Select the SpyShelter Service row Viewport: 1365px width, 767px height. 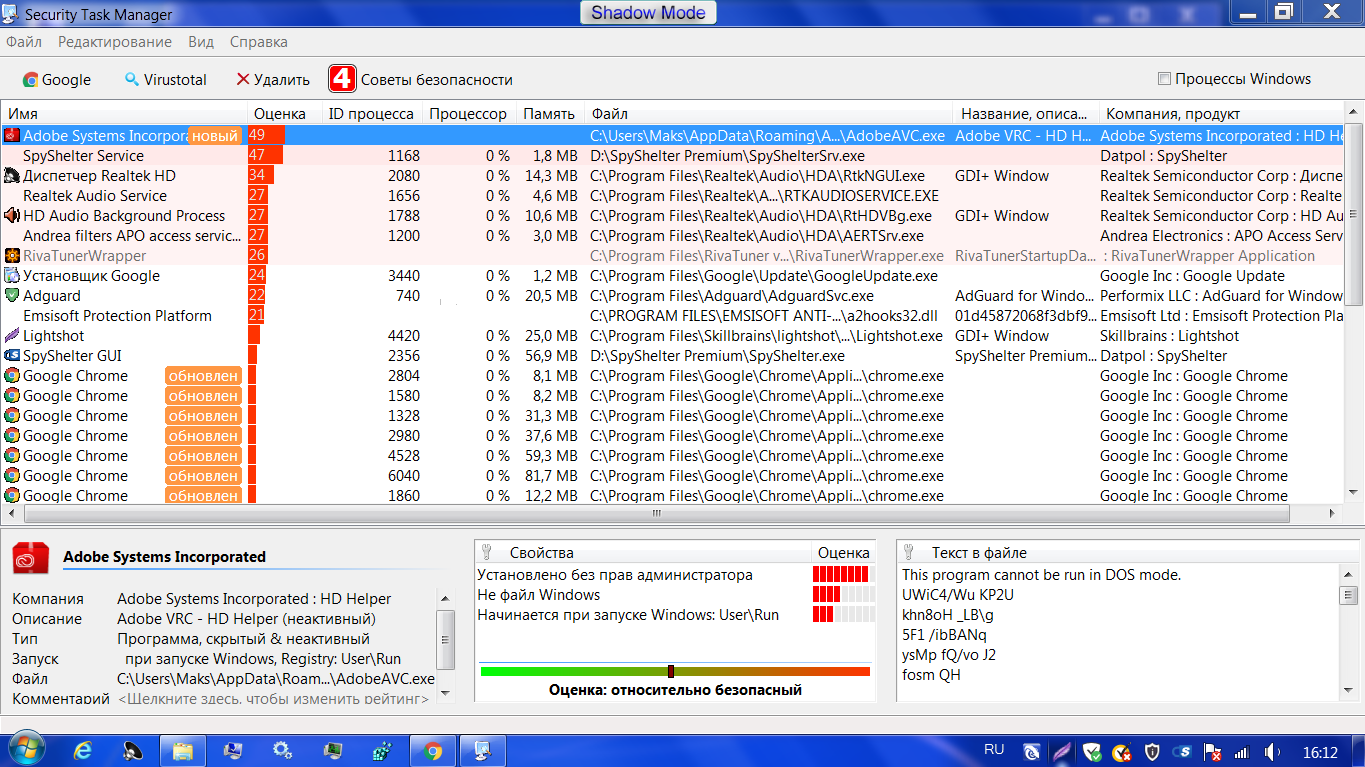click(673, 156)
